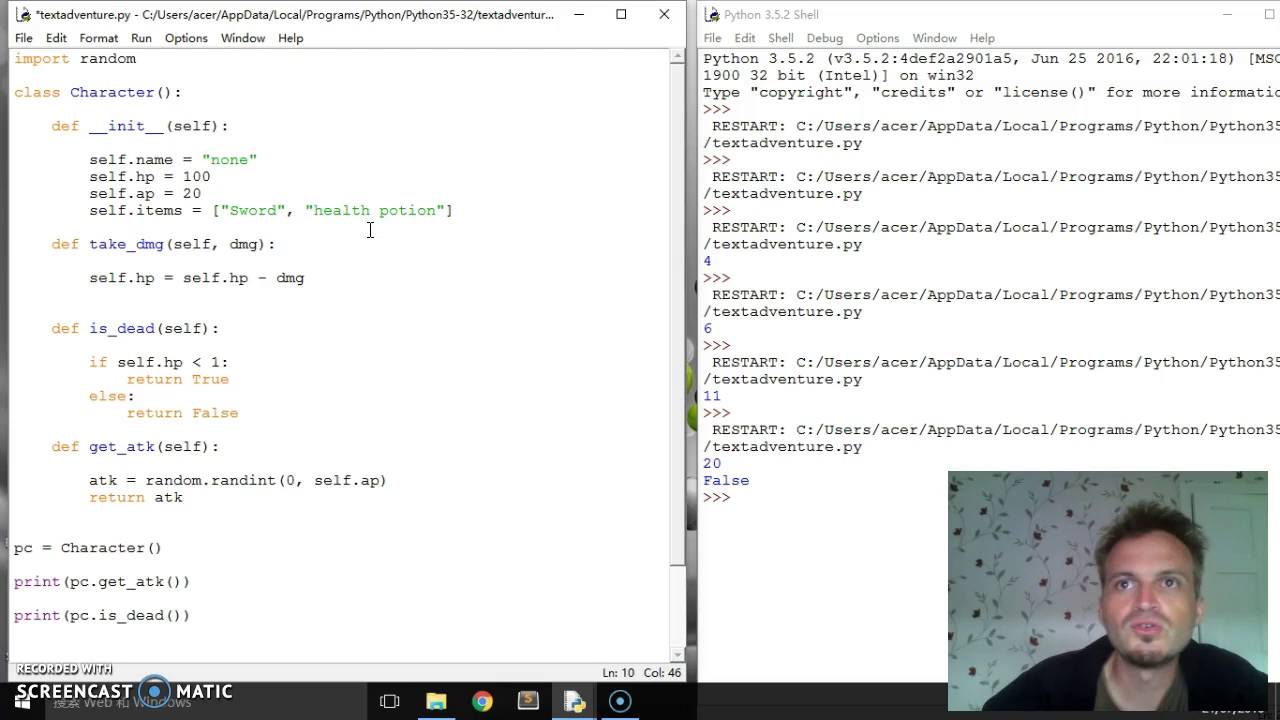
Task: Open the Run menu in the editor
Action: (141, 38)
